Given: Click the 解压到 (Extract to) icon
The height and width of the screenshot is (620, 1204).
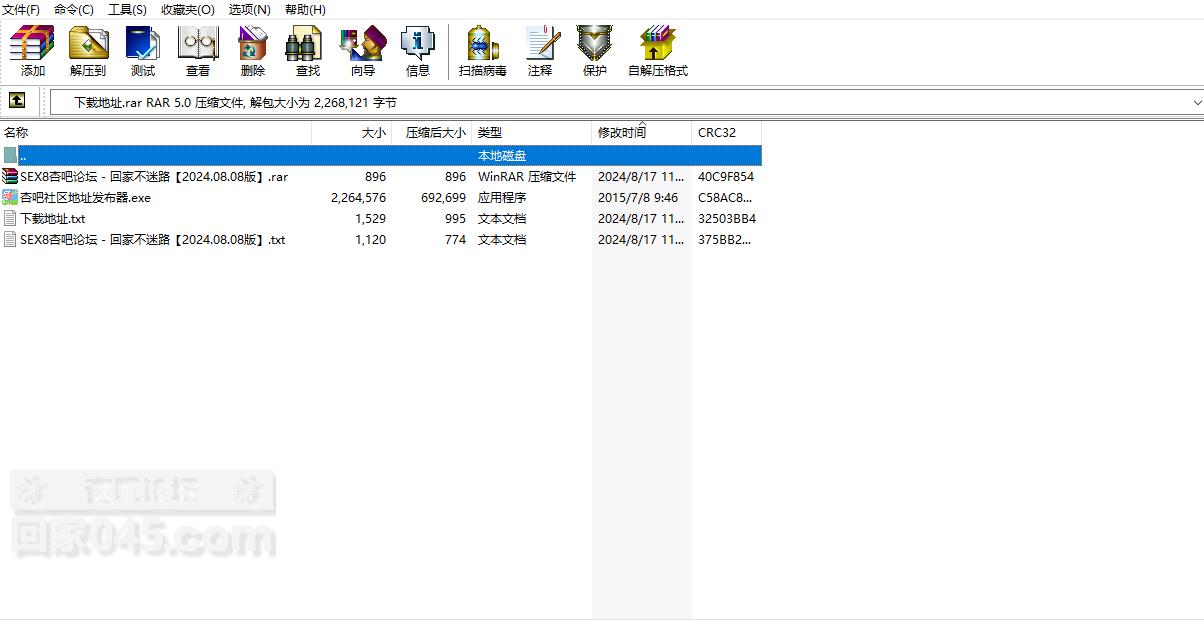Looking at the screenshot, I should [x=88, y=46].
